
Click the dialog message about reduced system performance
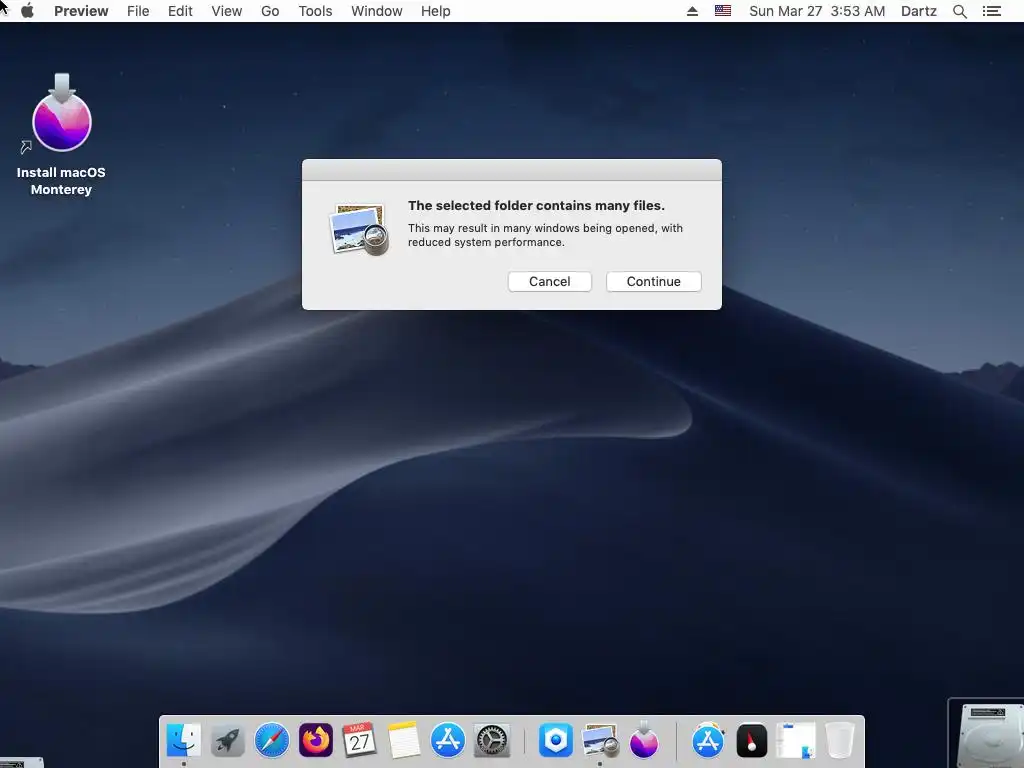(545, 235)
